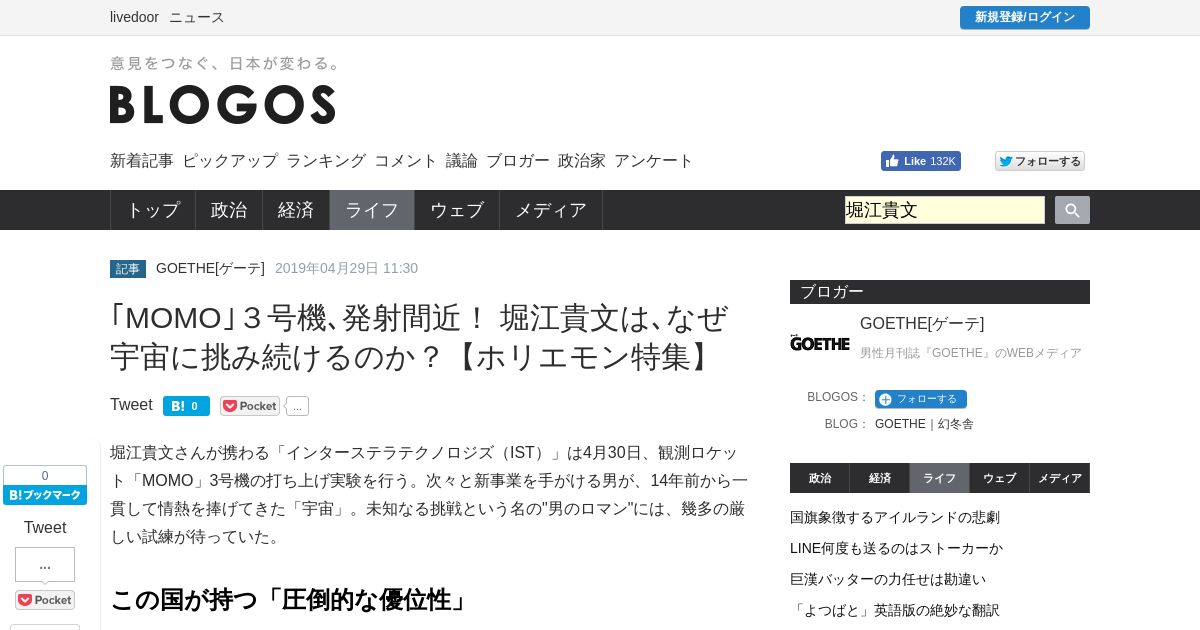
Task: Click the GOETHE logo in blogger panel
Action: coord(820,343)
